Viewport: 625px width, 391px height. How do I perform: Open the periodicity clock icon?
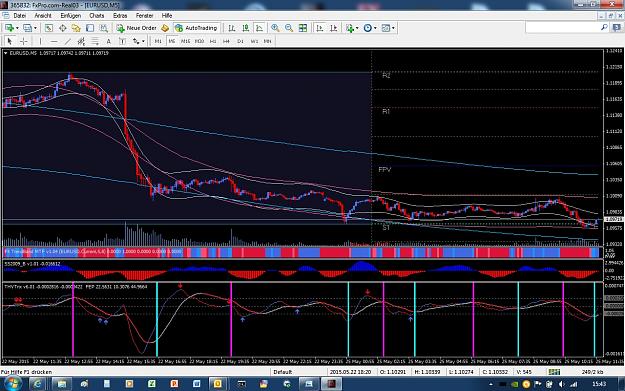click(368, 28)
